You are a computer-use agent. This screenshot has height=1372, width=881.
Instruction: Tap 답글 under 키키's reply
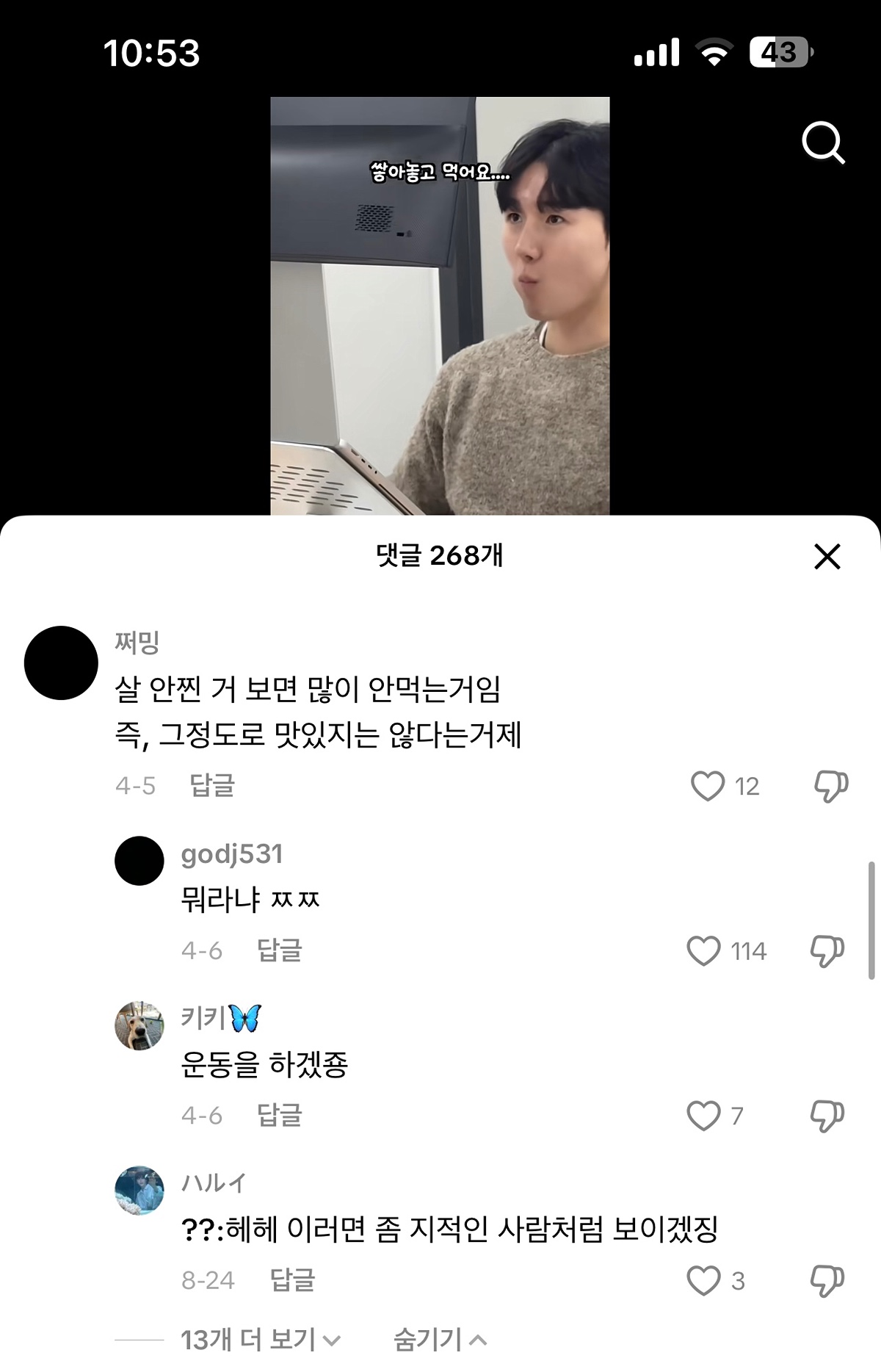pyautogui.click(x=280, y=1115)
